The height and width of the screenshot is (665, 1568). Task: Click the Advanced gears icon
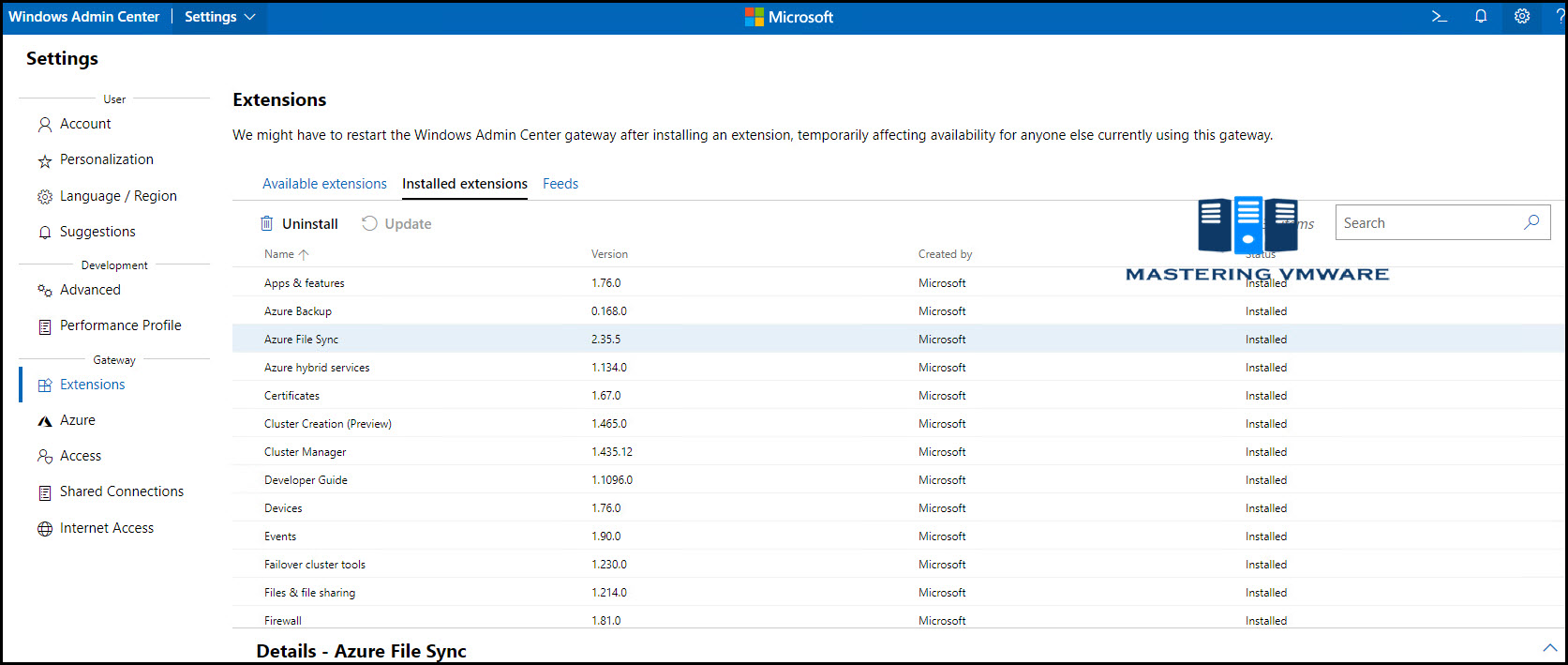tap(44, 291)
